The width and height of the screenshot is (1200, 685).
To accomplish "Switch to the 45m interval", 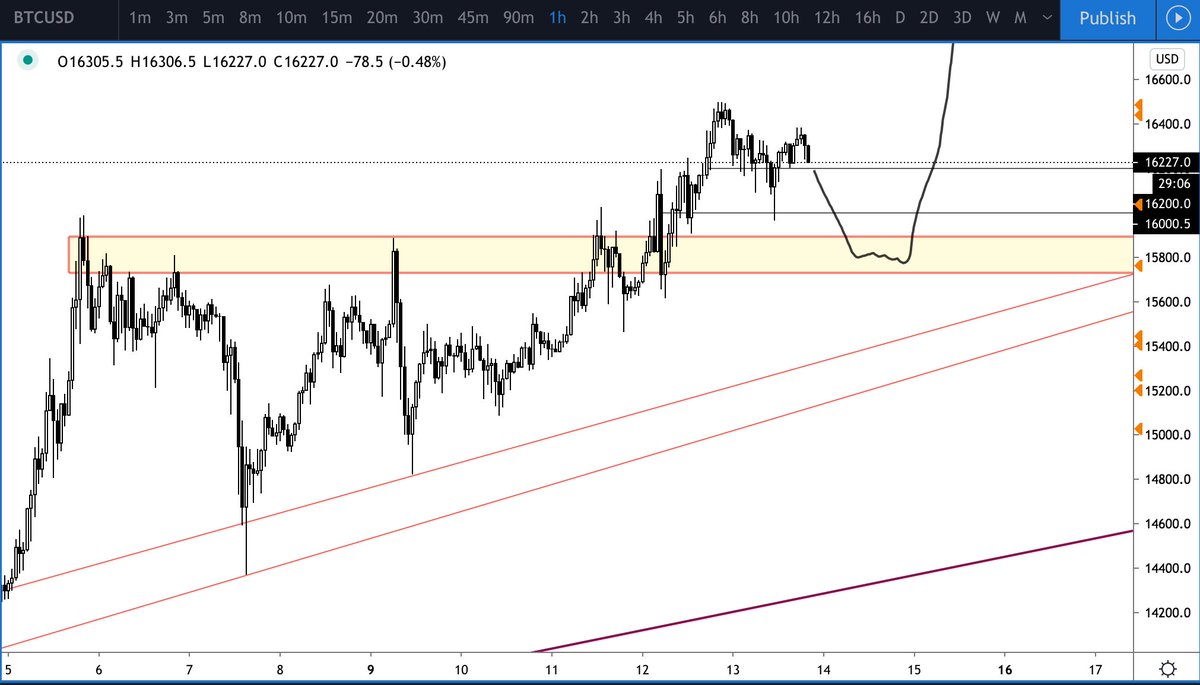I will (473, 18).
